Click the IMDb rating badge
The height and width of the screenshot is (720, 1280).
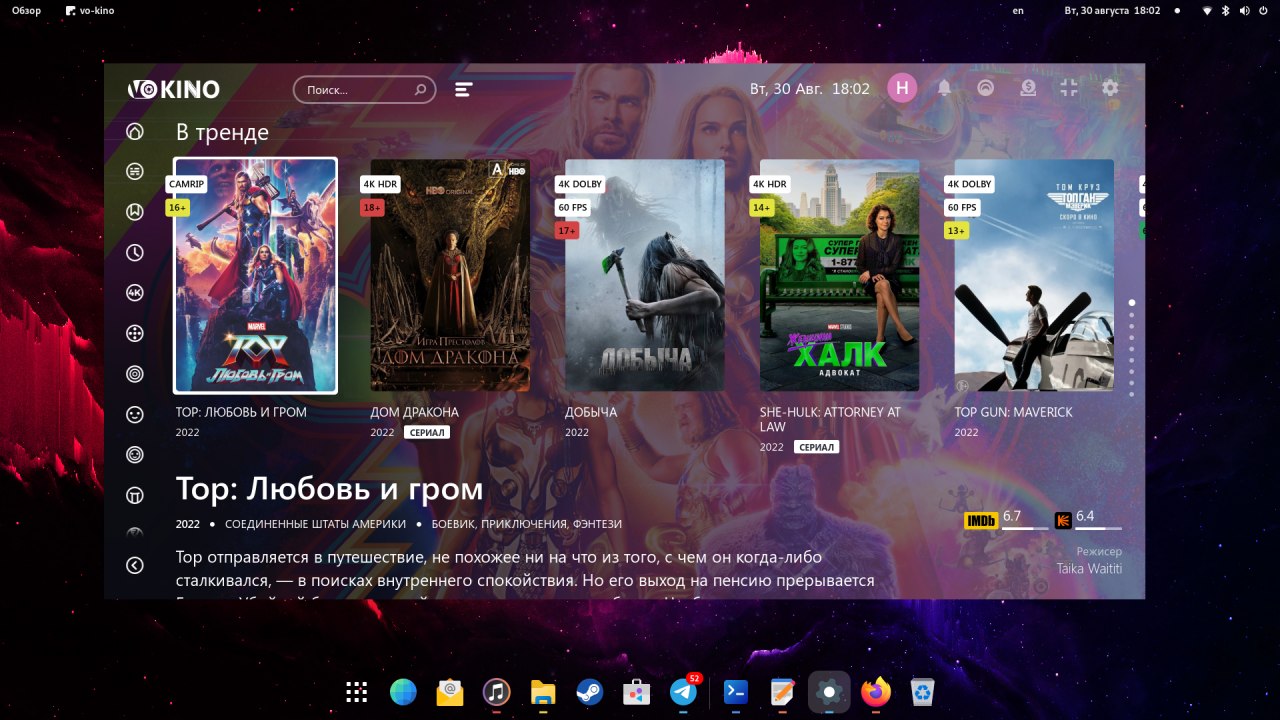tap(981, 520)
